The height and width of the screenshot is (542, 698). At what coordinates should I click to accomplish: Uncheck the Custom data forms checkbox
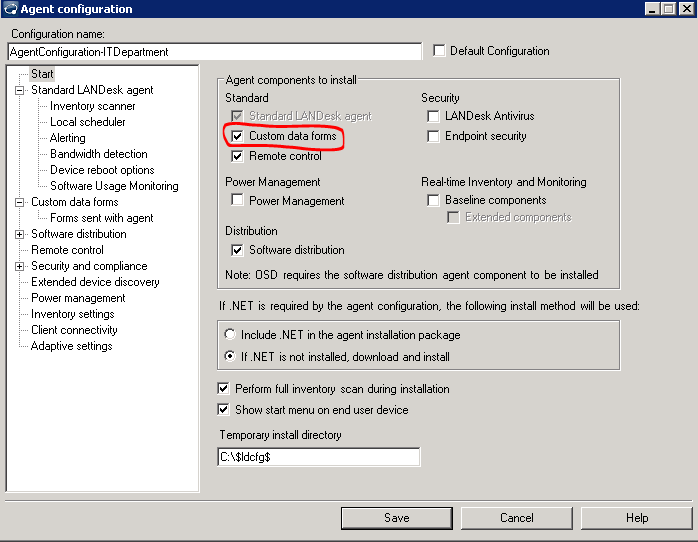(237, 136)
